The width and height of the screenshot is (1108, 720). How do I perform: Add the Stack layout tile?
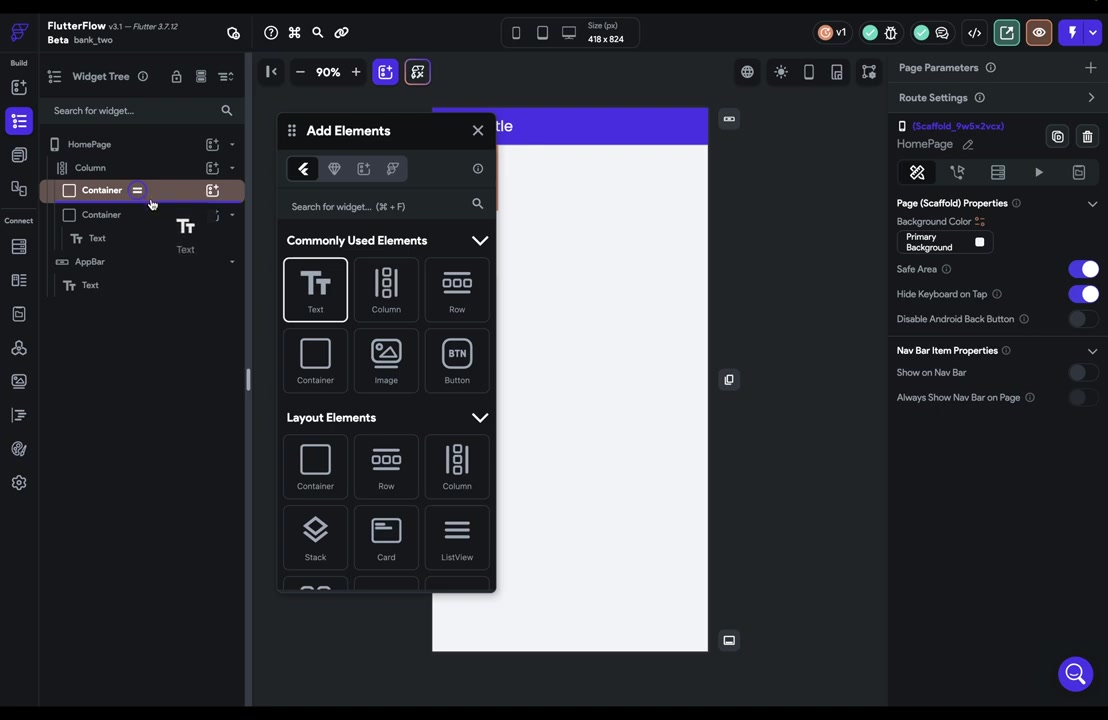pos(315,538)
